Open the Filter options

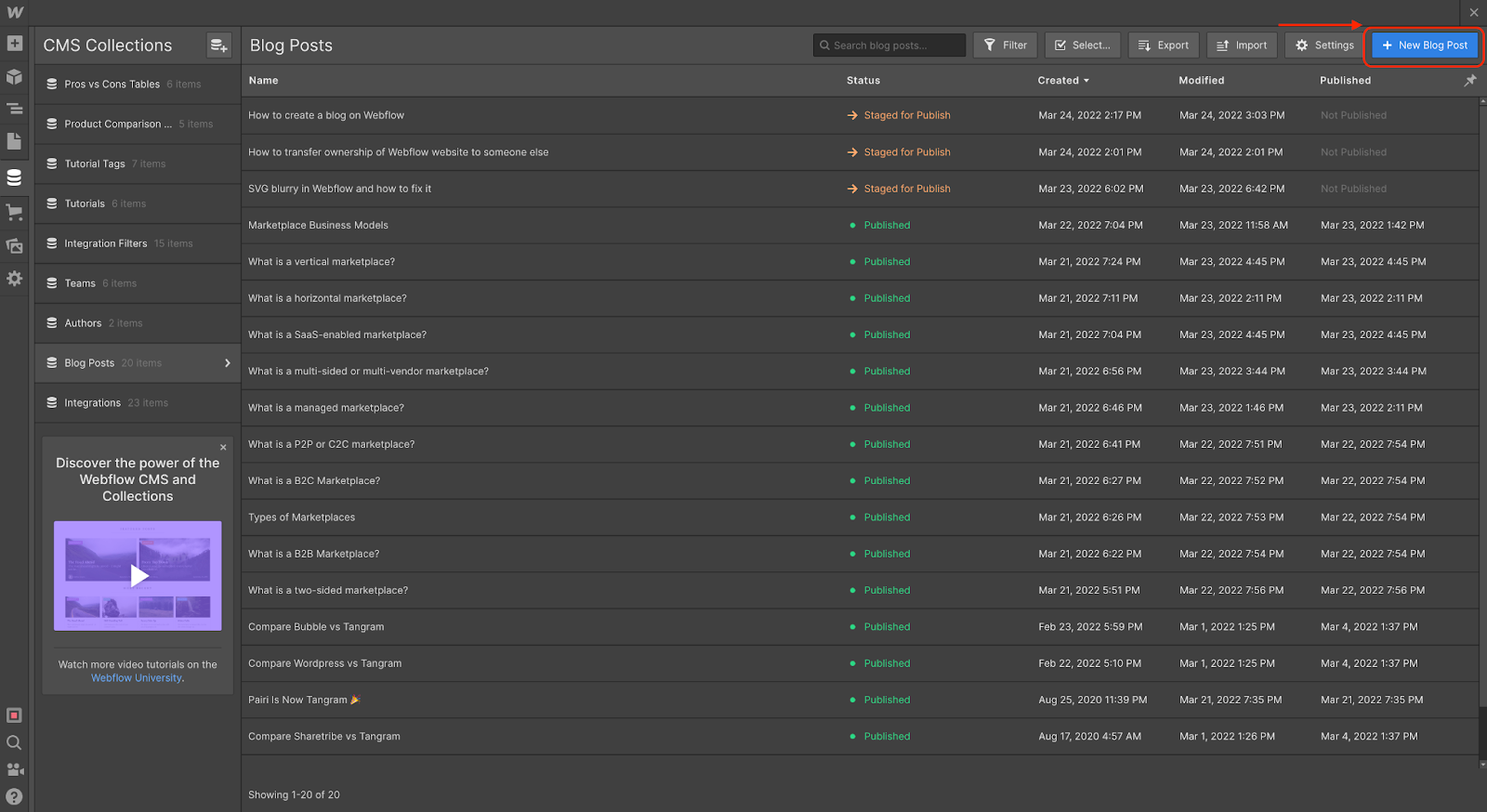(x=1006, y=45)
